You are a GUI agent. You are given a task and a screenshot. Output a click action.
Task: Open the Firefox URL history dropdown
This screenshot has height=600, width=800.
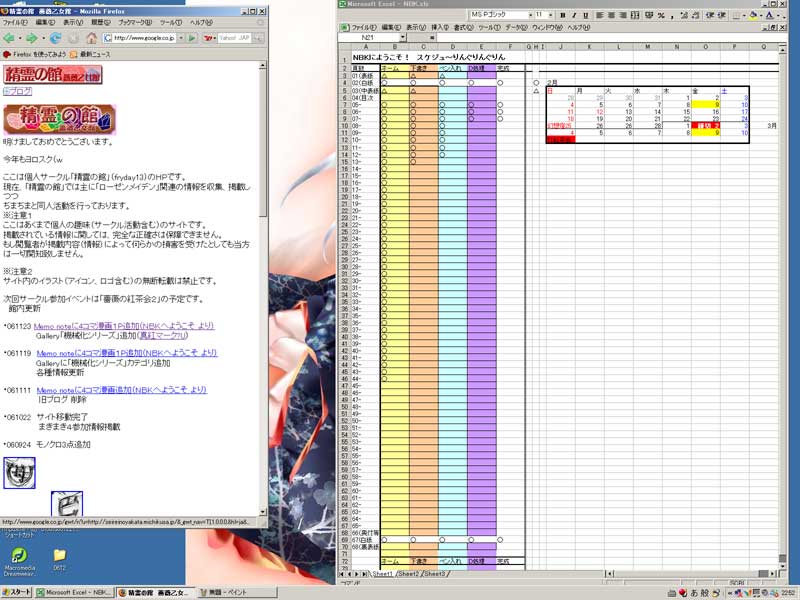[x=181, y=38]
